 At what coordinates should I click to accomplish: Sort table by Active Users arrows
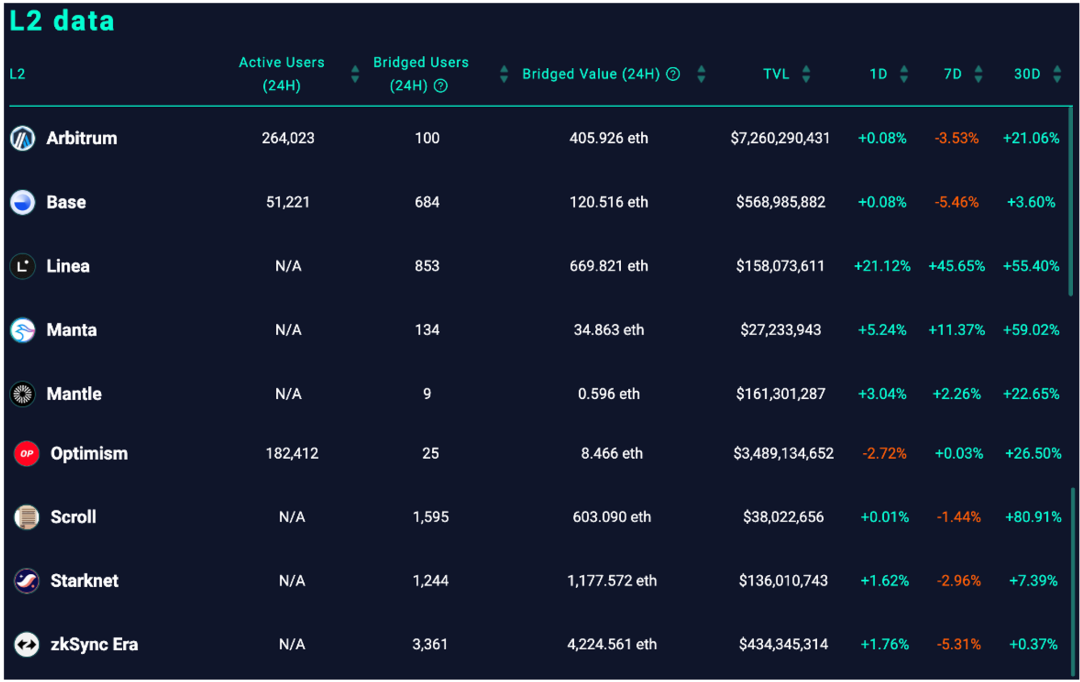click(355, 74)
